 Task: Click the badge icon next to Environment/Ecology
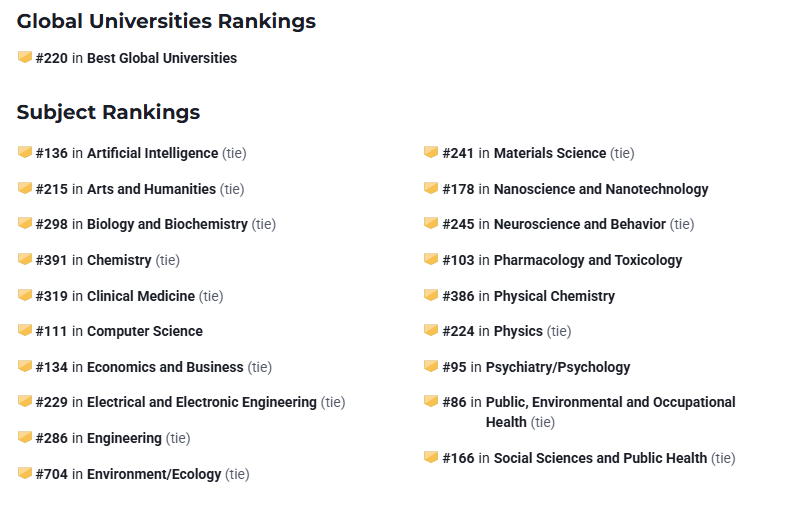tap(25, 473)
